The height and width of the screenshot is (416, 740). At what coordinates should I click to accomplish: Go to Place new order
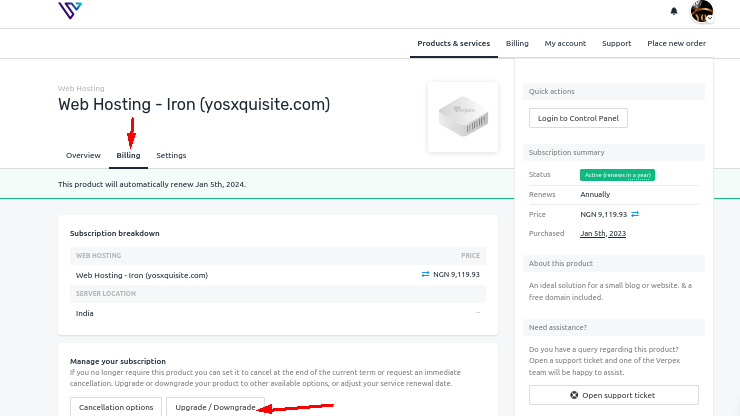pyautogui.click(x=676, y=43)
